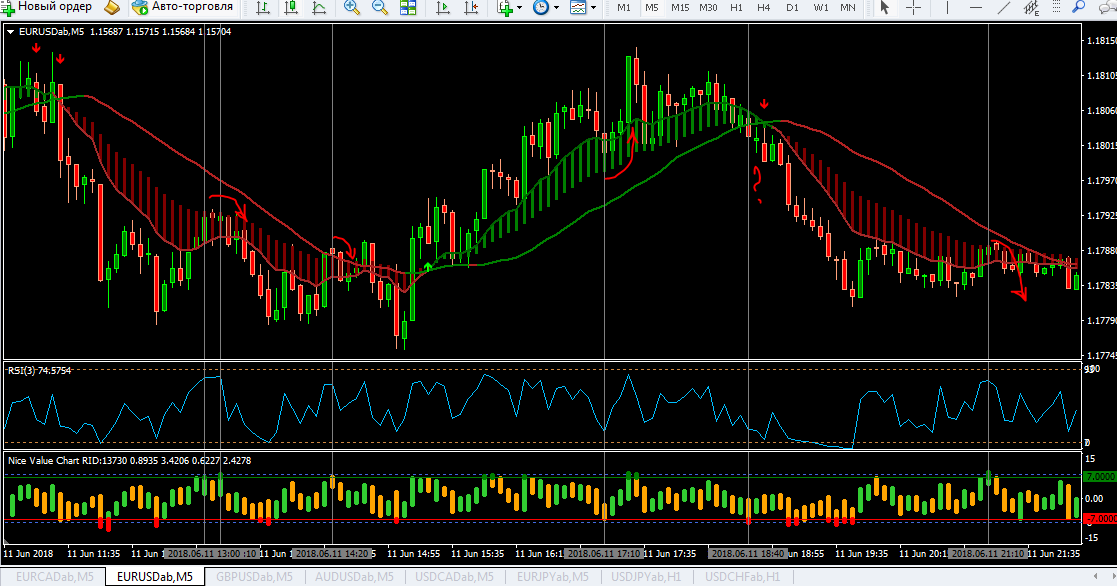Pick the vertical line drawing tool
Screen dimensions: 1117x586
[947, 7]
